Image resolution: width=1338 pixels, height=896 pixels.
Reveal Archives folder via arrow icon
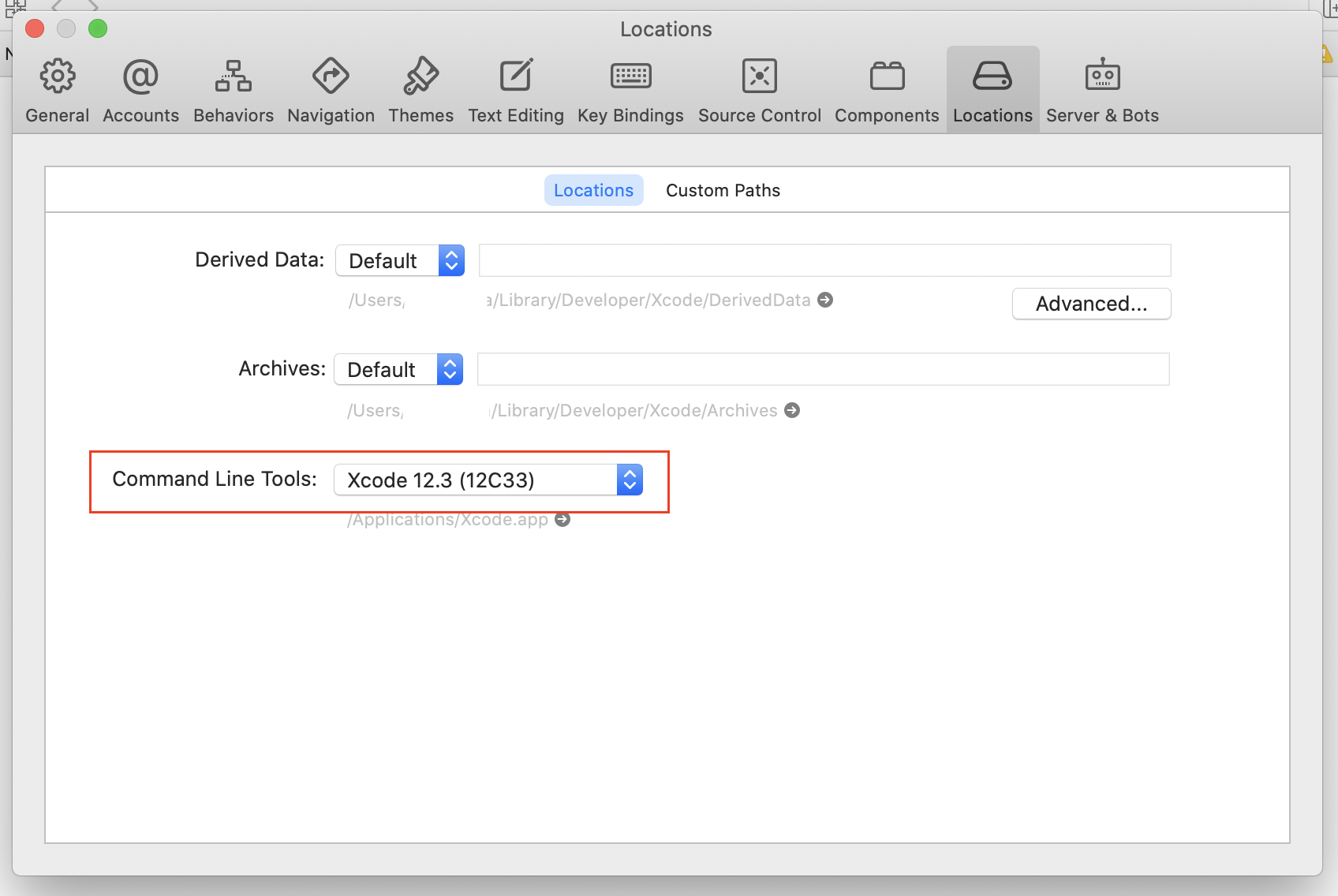792,410
